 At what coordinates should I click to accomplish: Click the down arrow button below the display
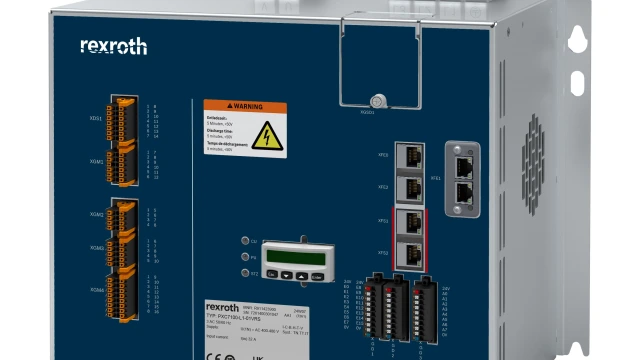(287, 276)
